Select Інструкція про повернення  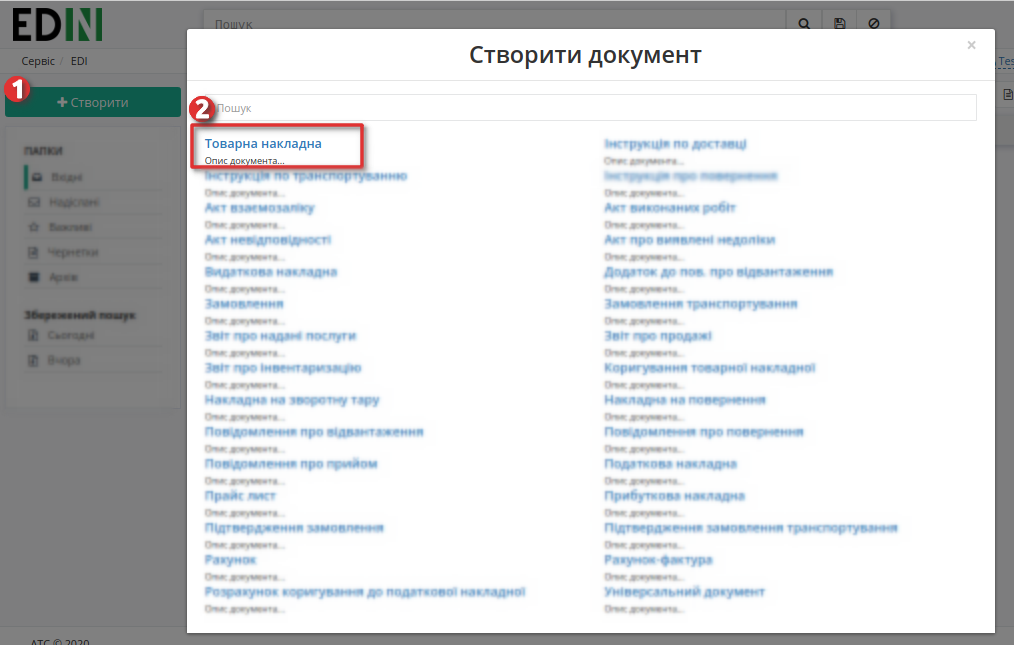coord(691,175)
